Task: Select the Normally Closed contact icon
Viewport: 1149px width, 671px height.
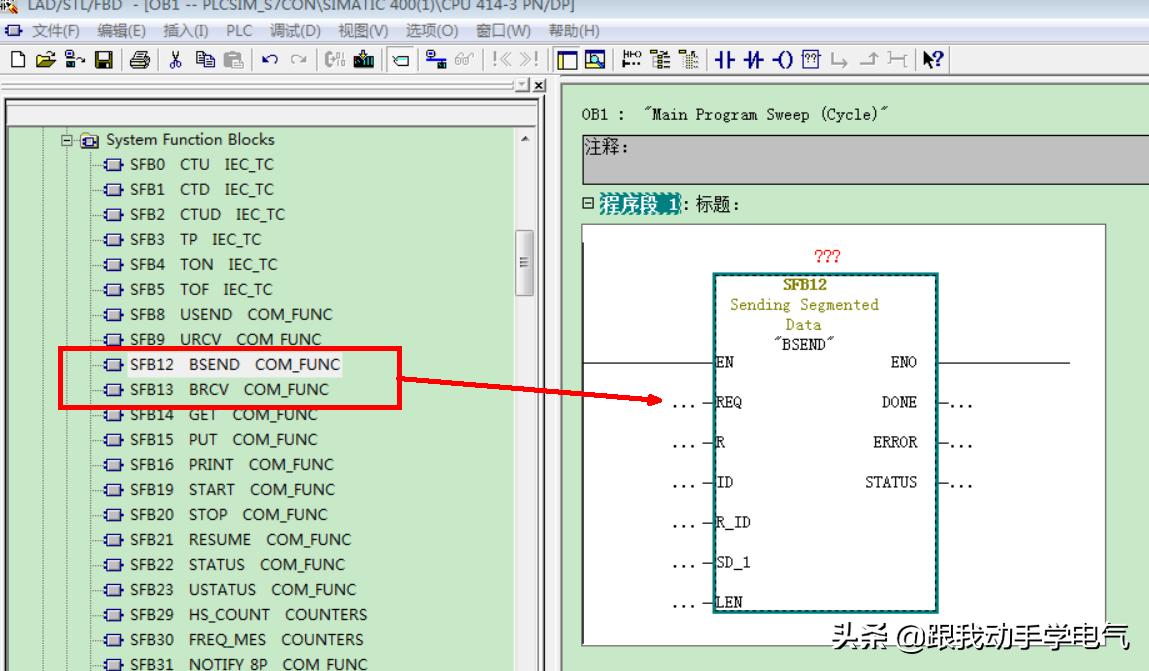Action: pos(755,62)
